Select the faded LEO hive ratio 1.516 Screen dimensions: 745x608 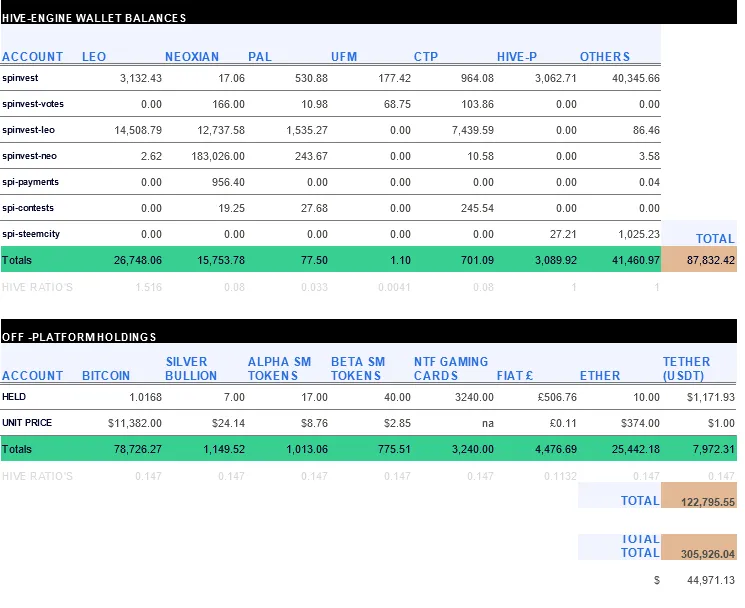point(148,287)
